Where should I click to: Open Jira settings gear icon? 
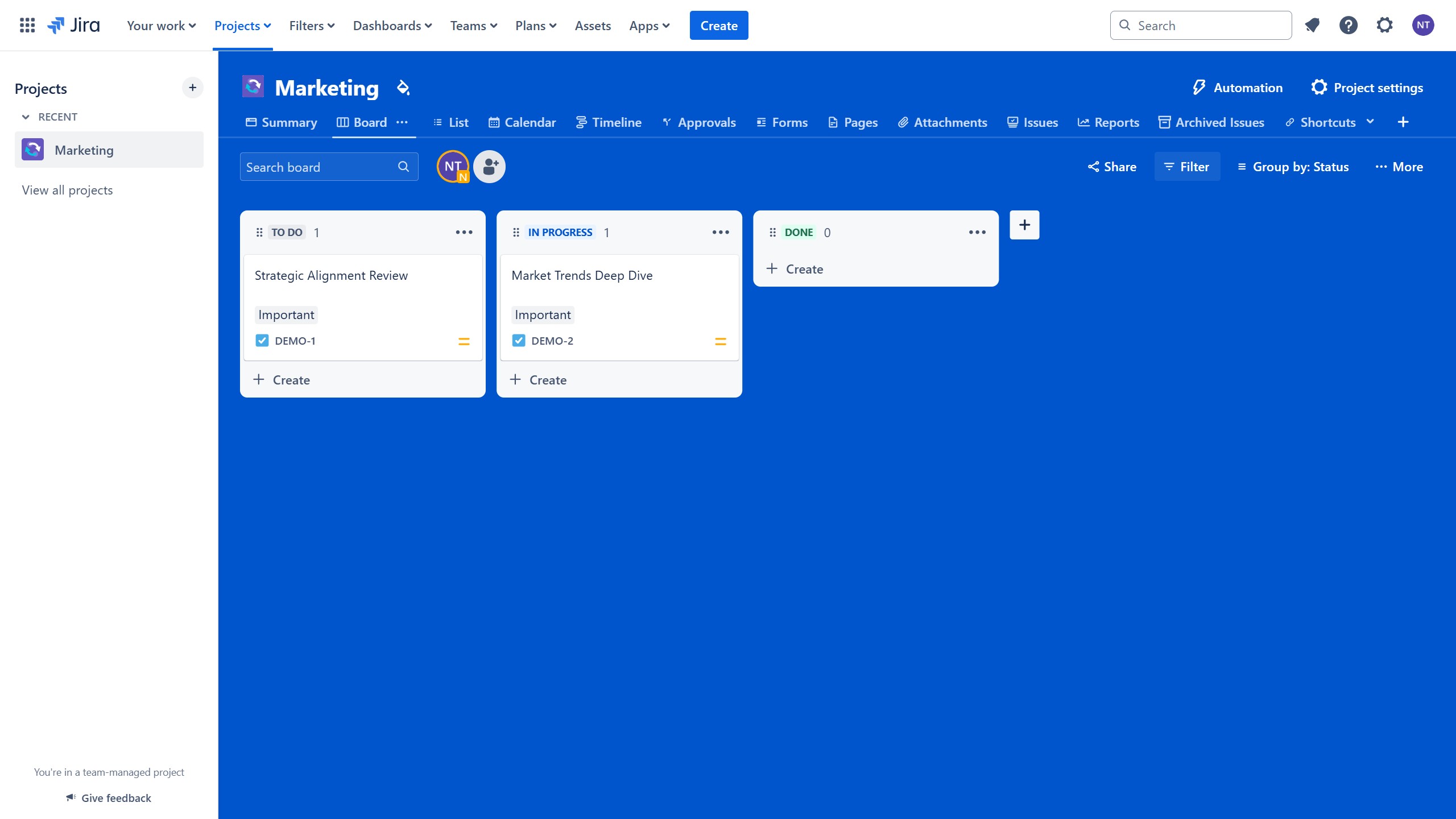pos(1385,25)
